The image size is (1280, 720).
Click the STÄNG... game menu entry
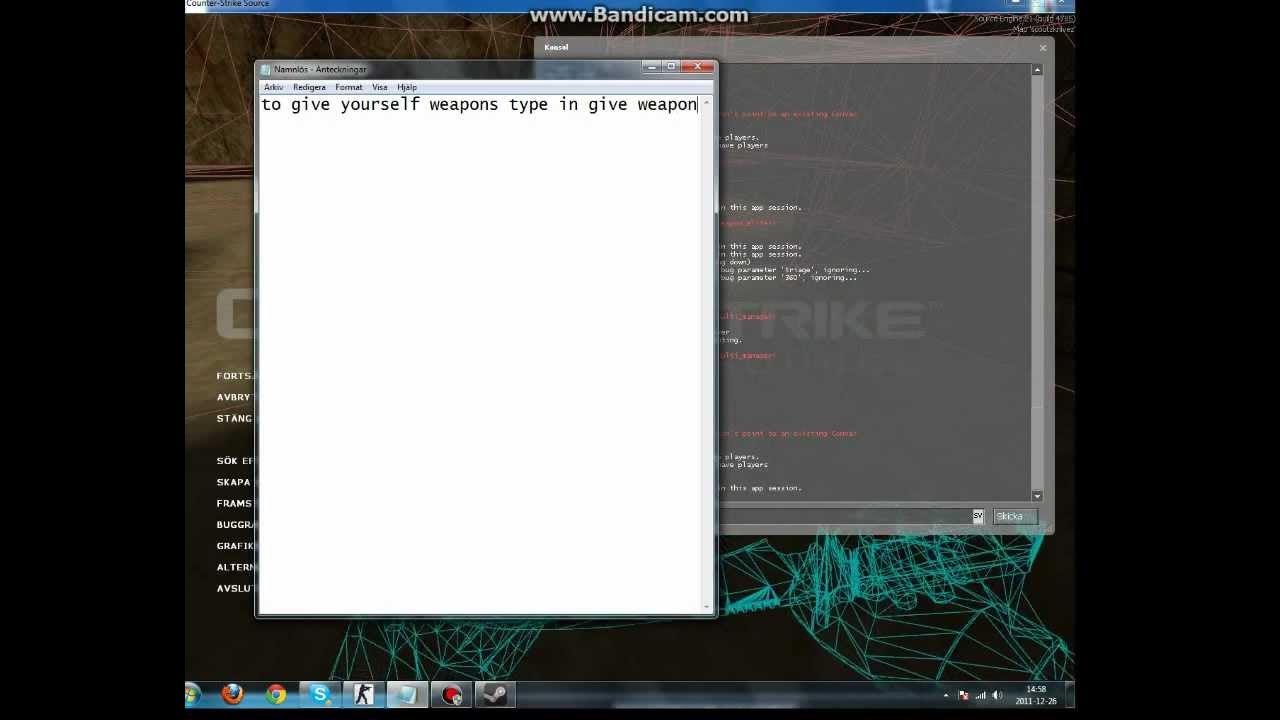(236, 418)
